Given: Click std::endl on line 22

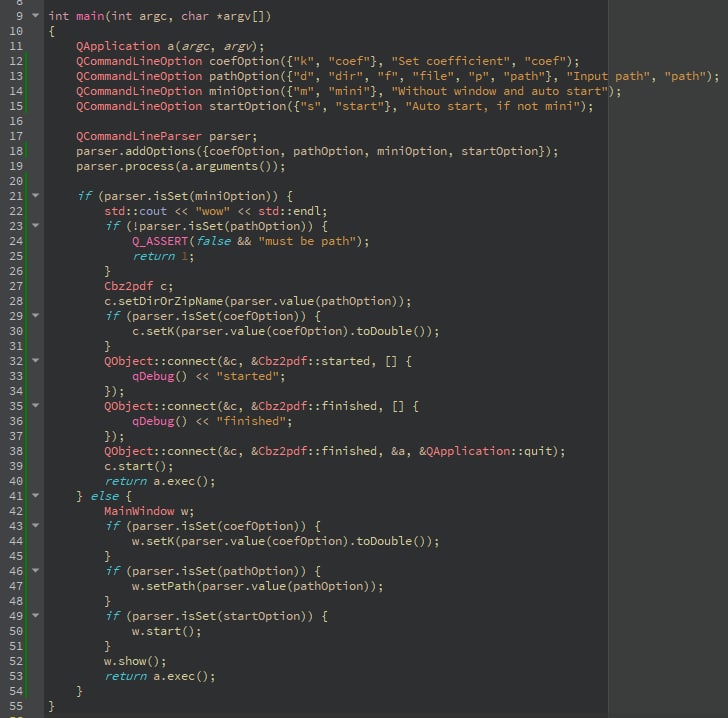Looking at the screenshot, I should coord(290,211).
